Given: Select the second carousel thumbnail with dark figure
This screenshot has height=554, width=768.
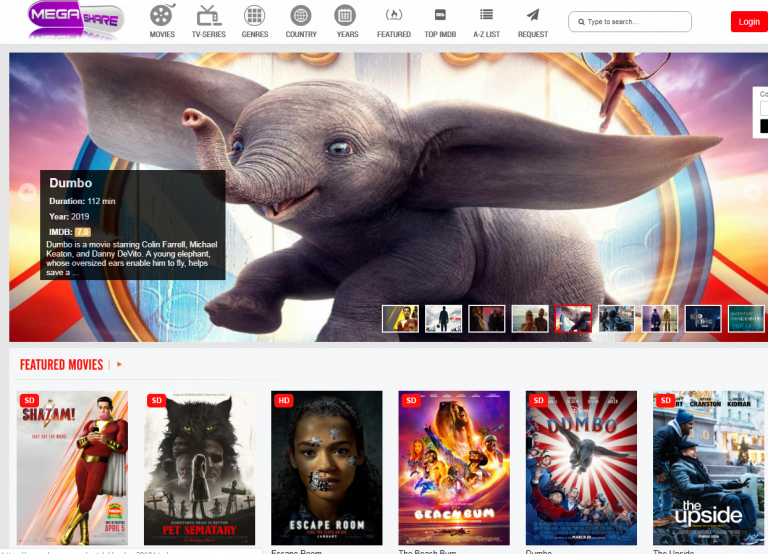Looking at the screenshot, I should (443, 318).
